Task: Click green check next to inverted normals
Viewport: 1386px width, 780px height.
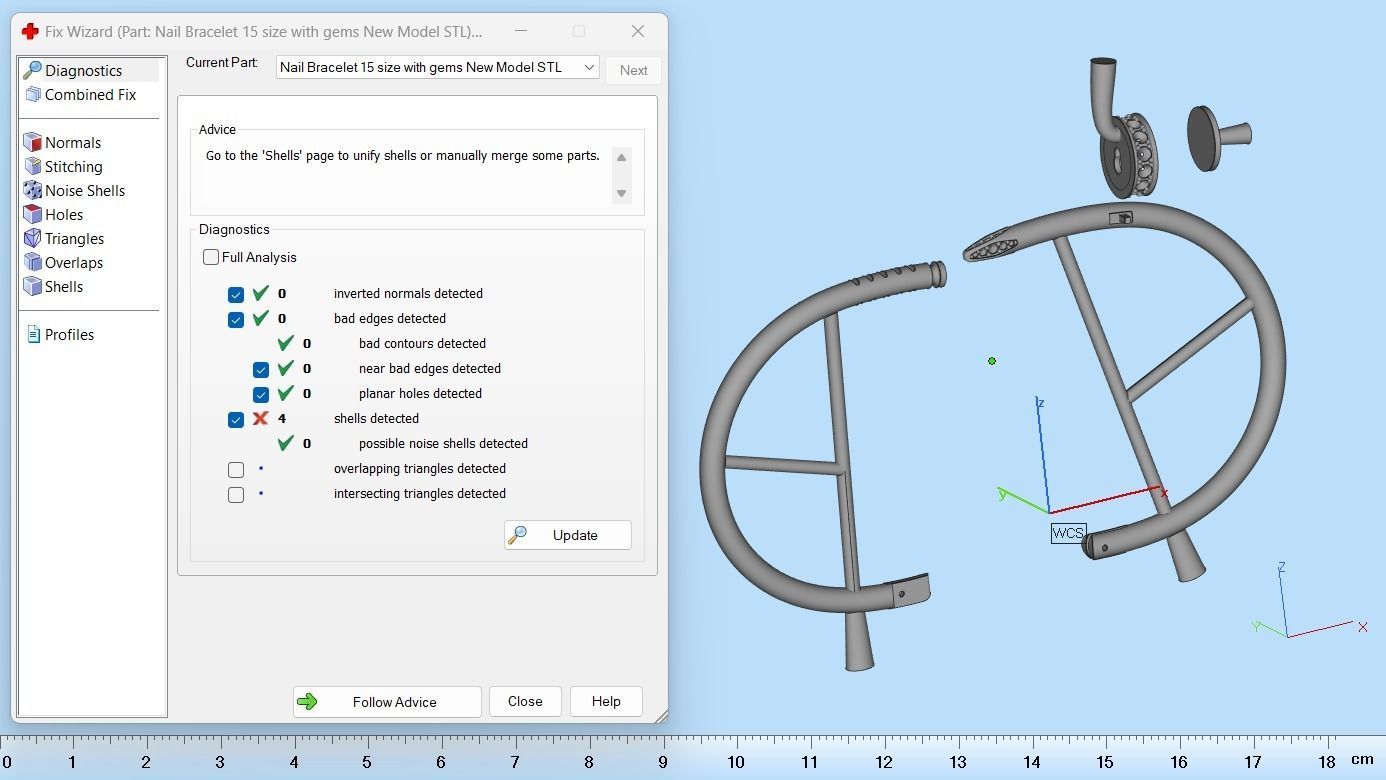Action: tap(260, 294)
